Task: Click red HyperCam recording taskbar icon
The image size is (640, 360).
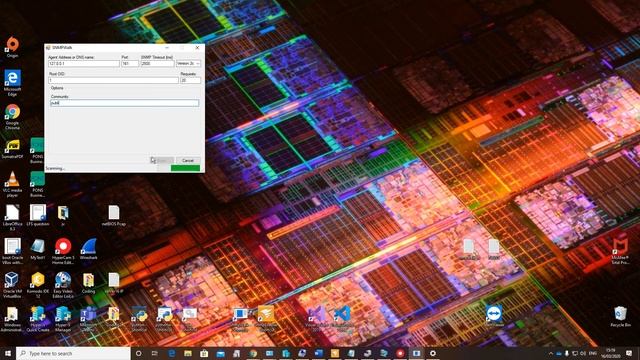Action: pos(400,353)
